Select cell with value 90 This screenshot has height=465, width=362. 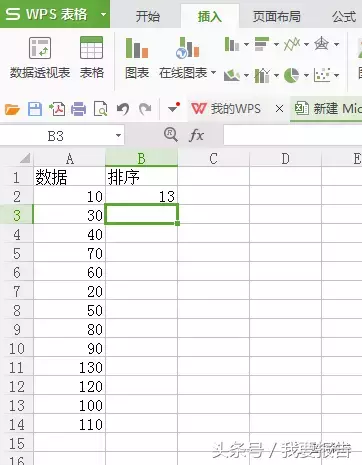point(69,348)
